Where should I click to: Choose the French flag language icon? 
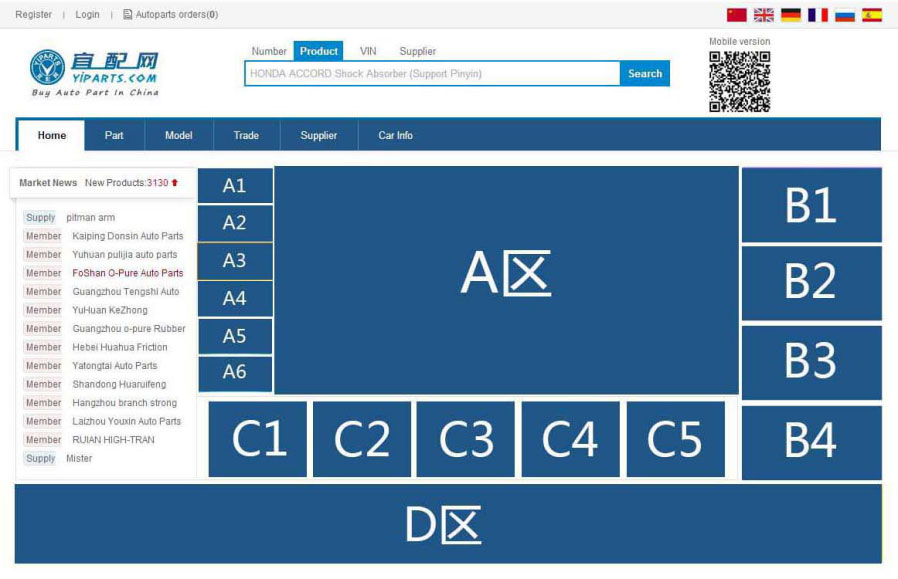[x=818, y=15]
